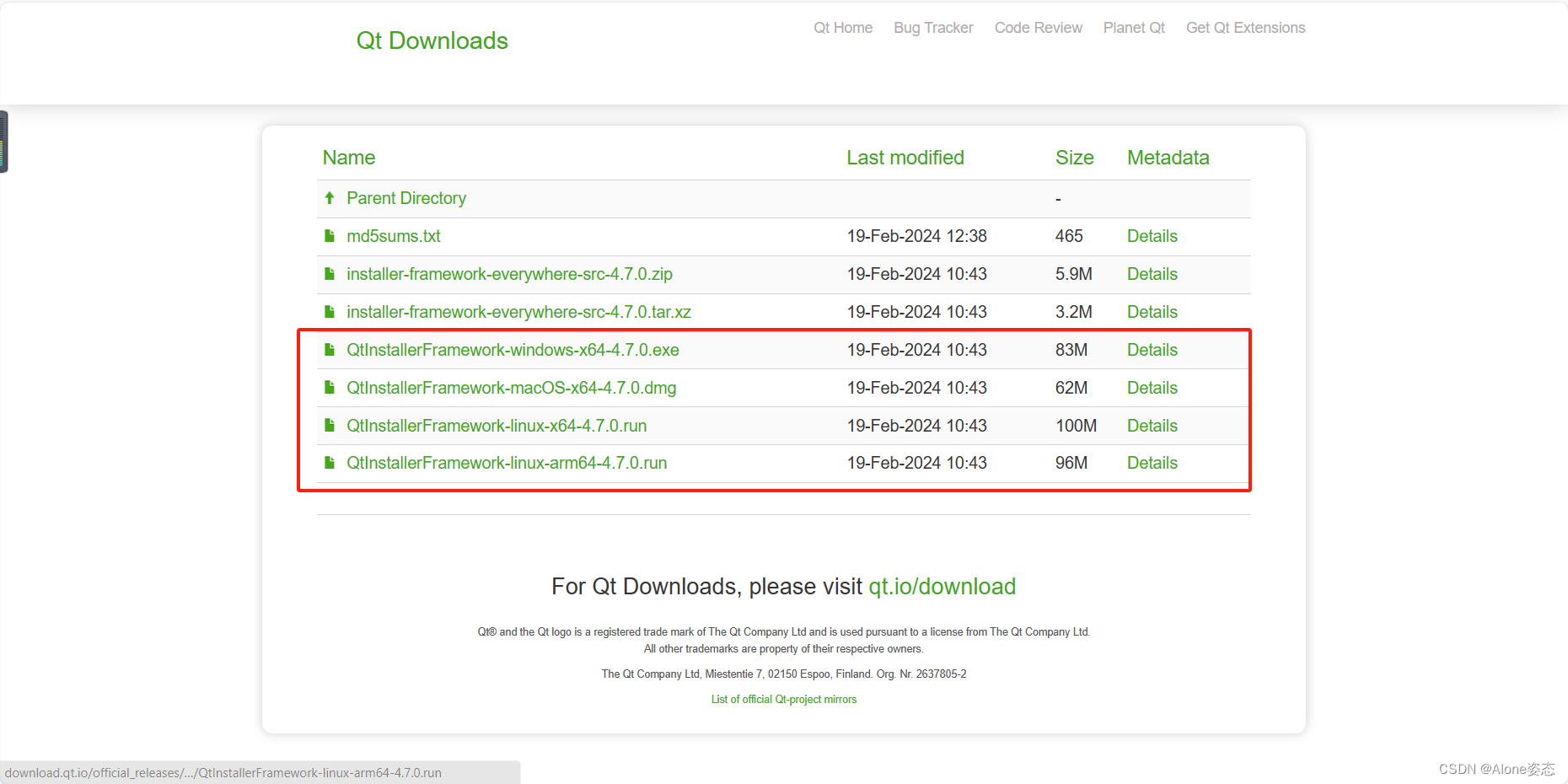Click the 5.9M size of src zip
This screenshot has width=1568, height=784.
(1074, 274)
